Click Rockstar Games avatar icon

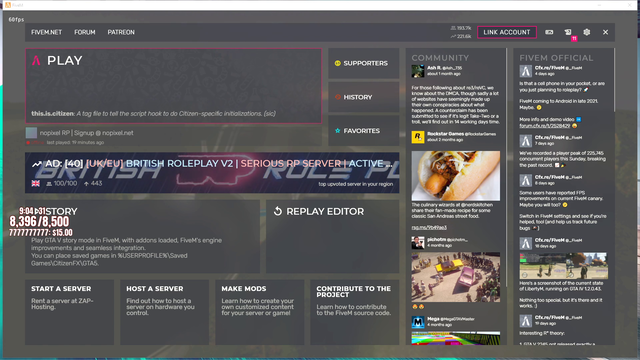[418, 137]
